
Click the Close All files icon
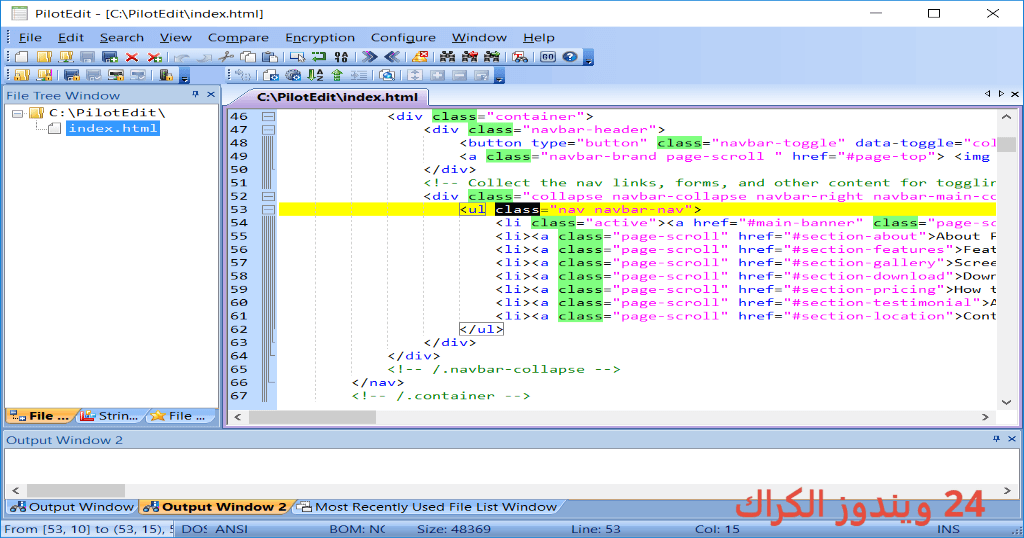pyautogui.click(x=154, y=57)
